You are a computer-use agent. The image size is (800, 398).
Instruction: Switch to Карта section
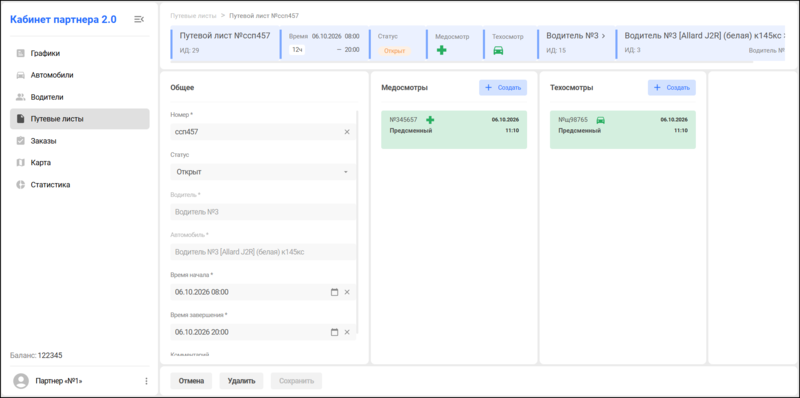point(80,163)
